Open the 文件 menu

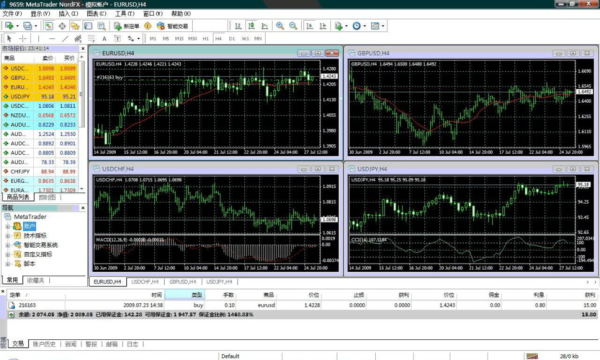(12, 14)
